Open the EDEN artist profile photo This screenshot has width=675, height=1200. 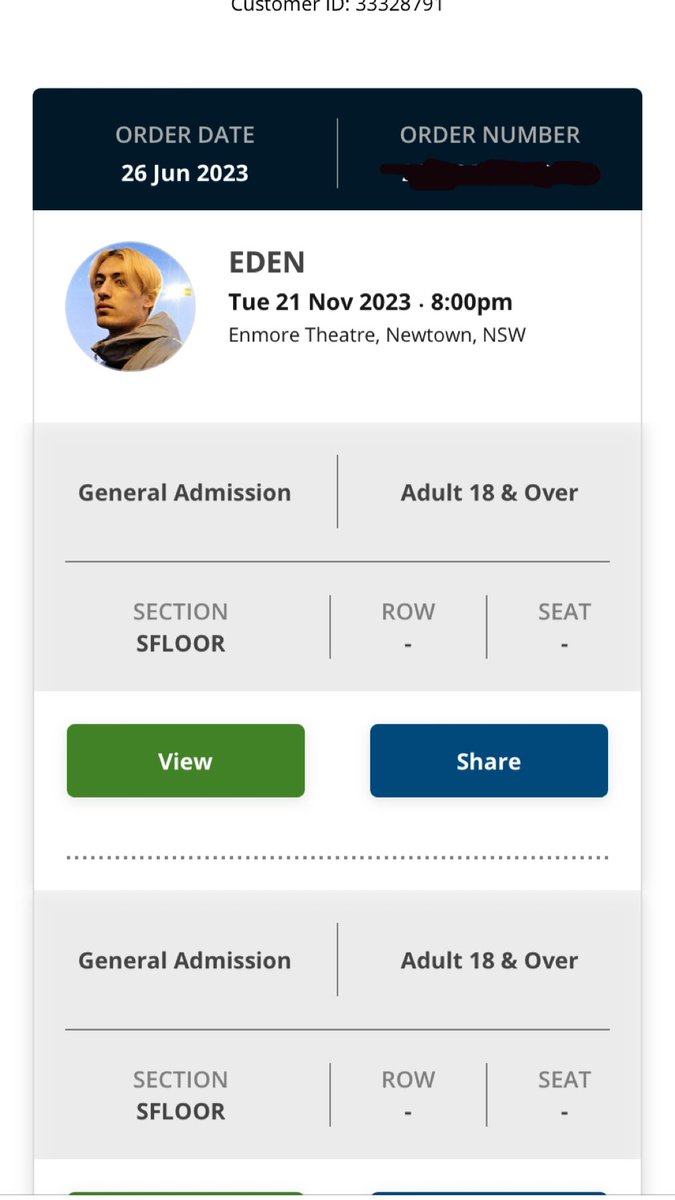coord(130,307)
